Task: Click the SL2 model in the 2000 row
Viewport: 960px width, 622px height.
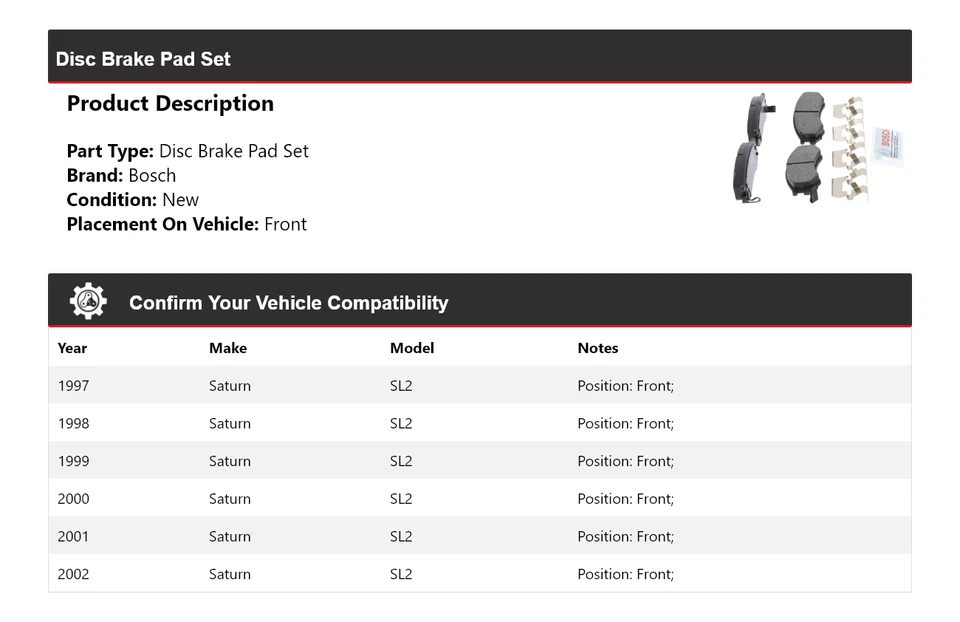Action: click(x=401, y=499)
